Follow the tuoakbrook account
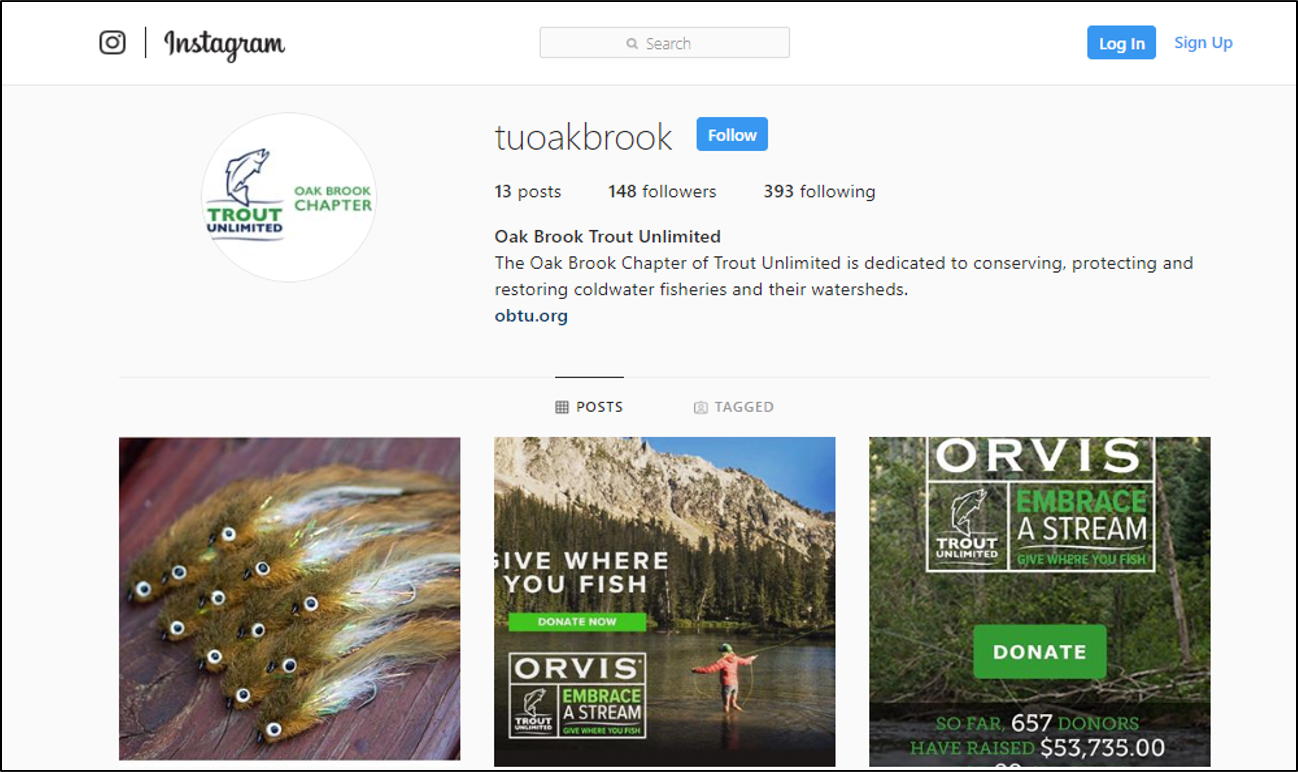This screenshot has width=1298, height=772. pyautogui.click(x=732, y=135)
